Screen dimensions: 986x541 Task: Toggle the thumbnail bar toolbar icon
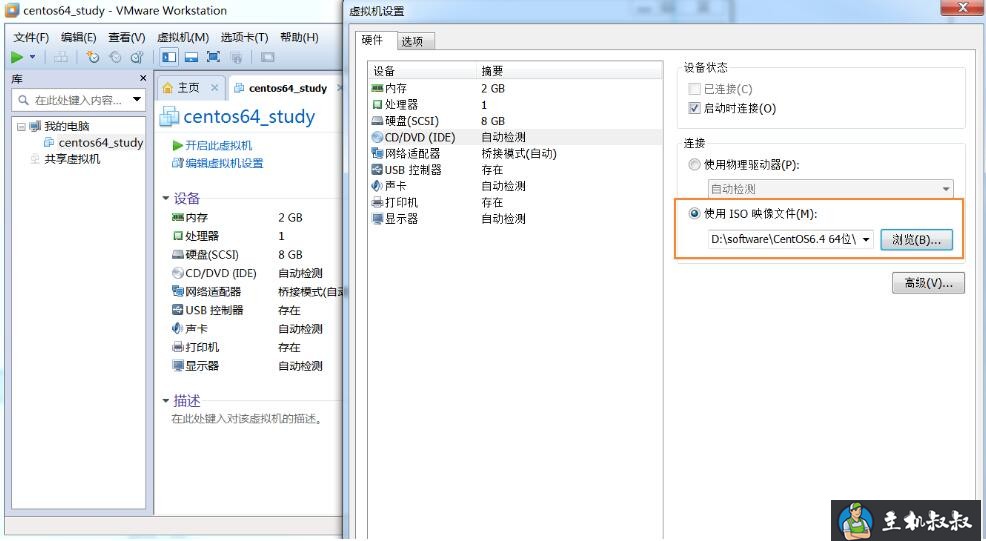[191, 57]
